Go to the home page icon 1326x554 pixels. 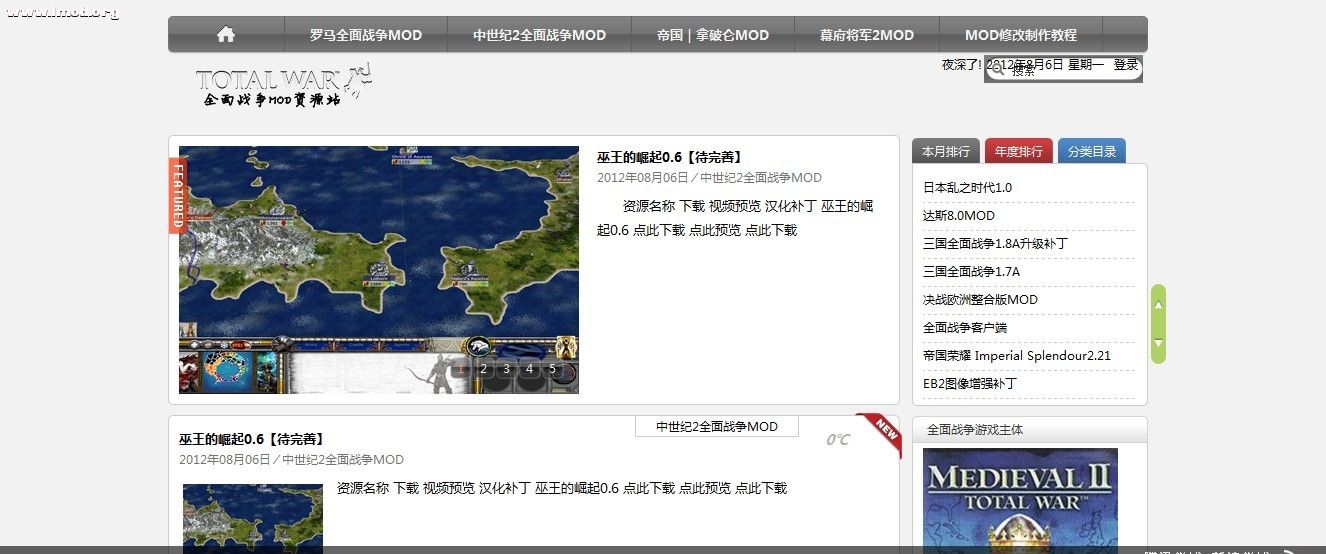pos(226,34)
